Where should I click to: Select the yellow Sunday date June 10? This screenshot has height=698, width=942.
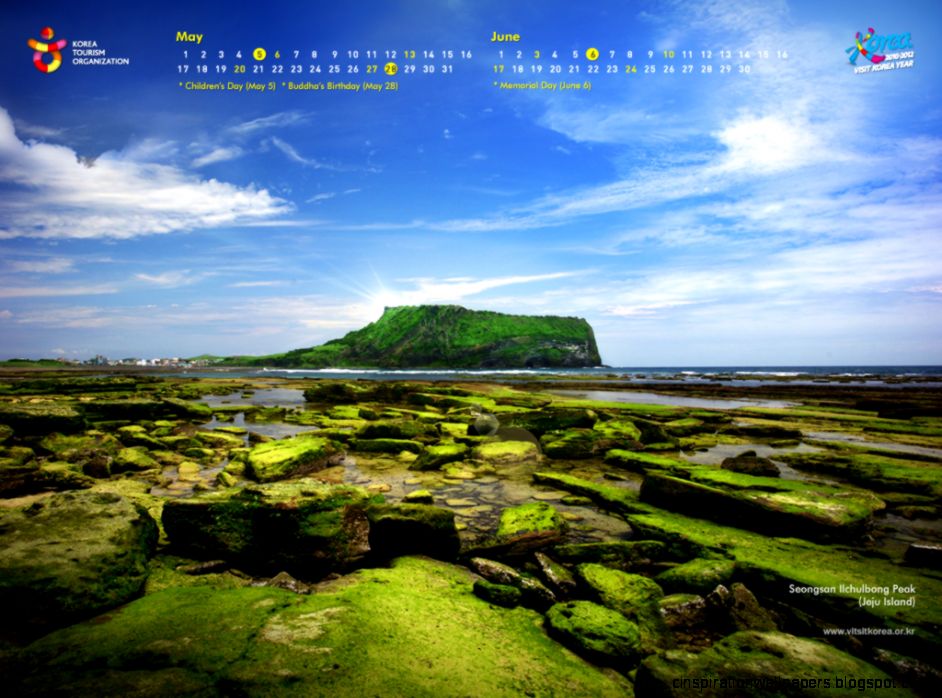pos(668,53)
